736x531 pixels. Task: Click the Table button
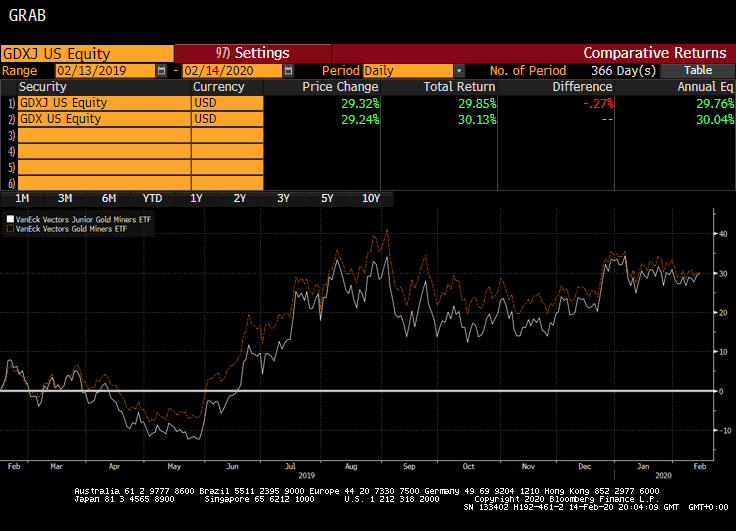pos(698,70)
